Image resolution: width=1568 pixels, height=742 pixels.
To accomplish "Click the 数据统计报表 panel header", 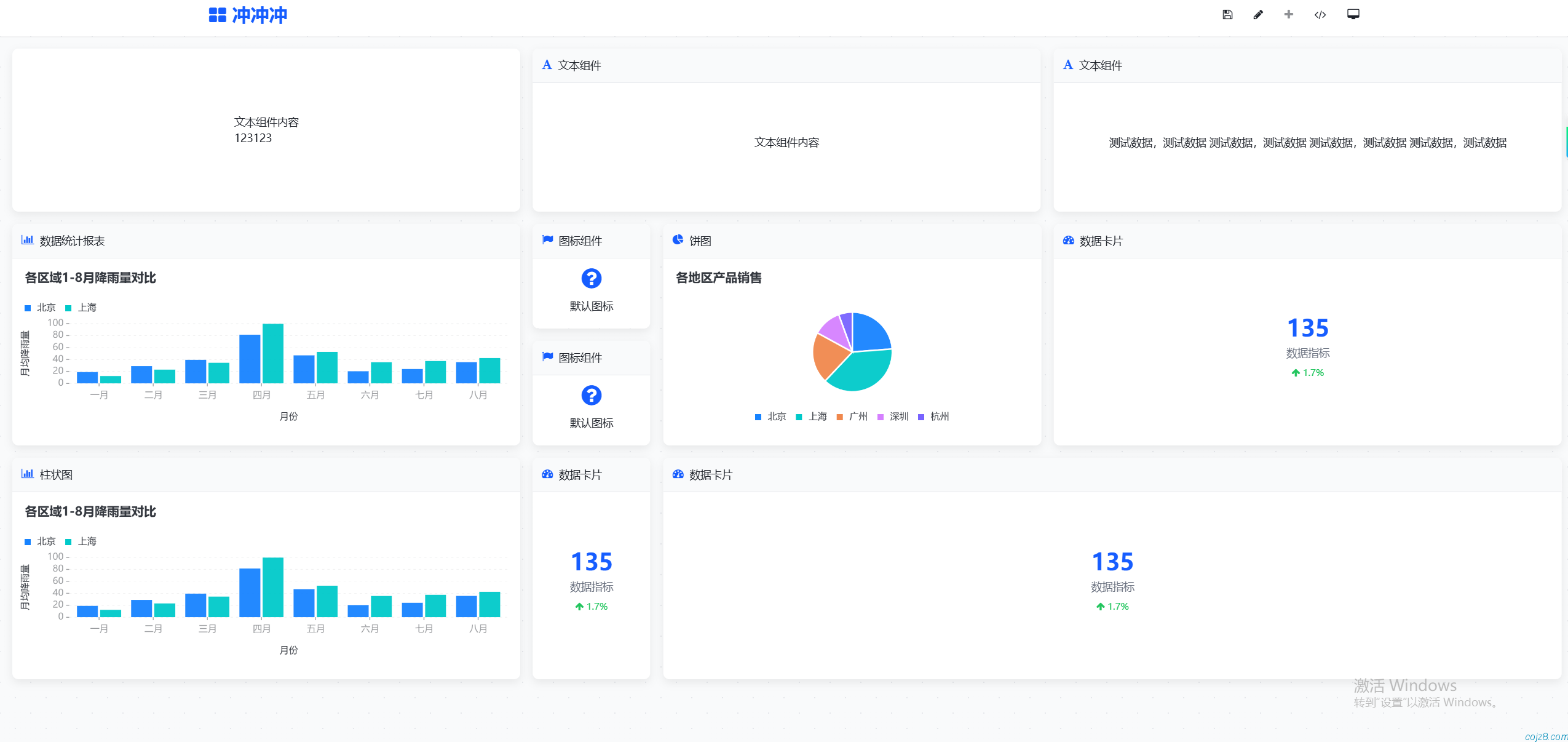I will [x=72, y=241].
